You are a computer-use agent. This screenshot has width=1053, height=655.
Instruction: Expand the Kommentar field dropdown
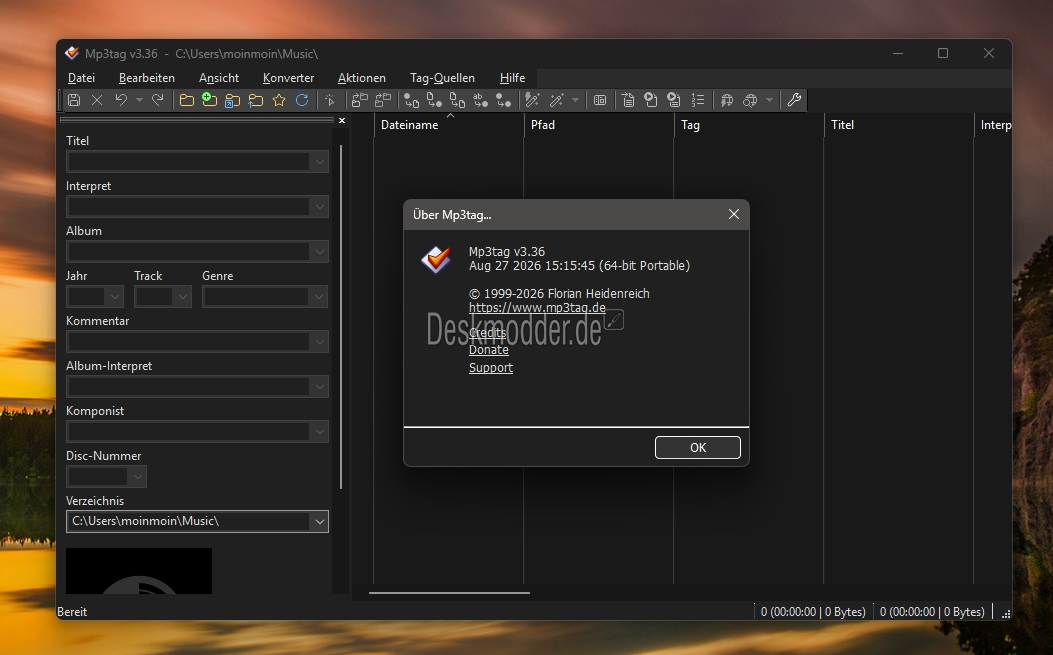pos(319,342)
